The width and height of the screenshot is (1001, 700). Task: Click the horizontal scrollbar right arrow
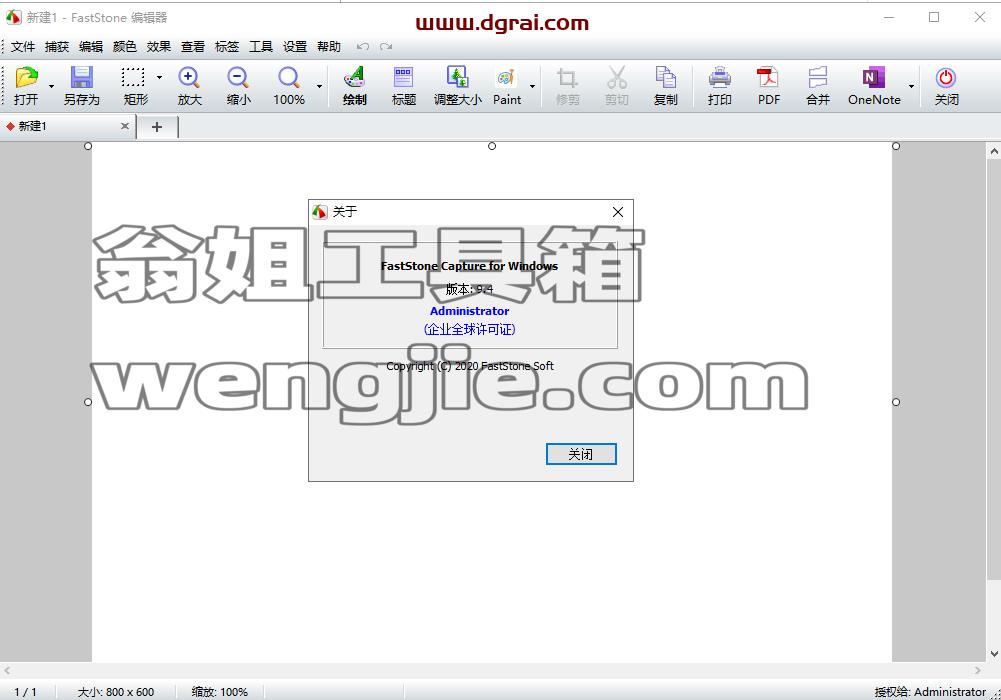[x=977, y=670]
